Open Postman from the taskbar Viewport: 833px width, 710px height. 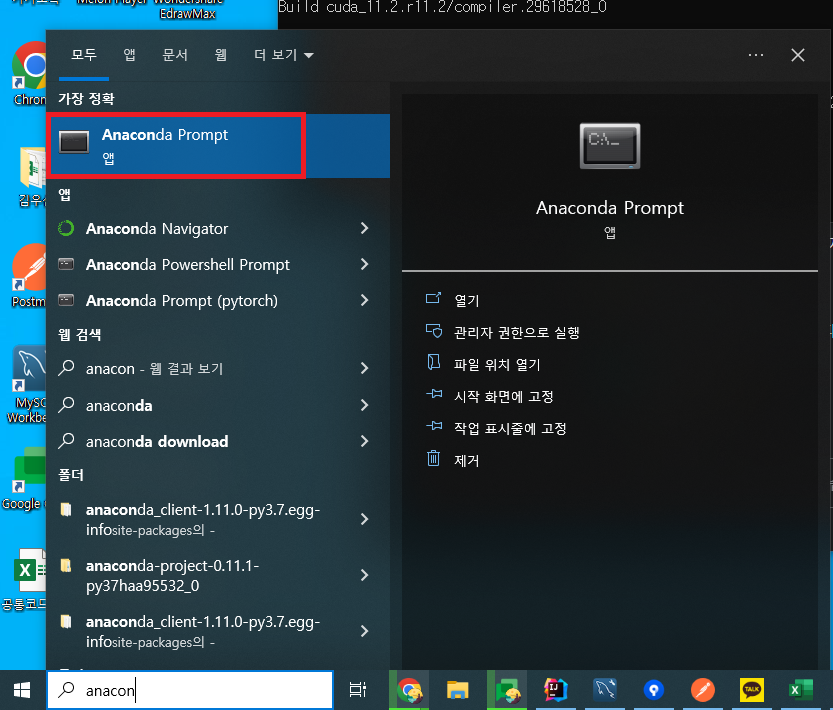click(702, 690)
